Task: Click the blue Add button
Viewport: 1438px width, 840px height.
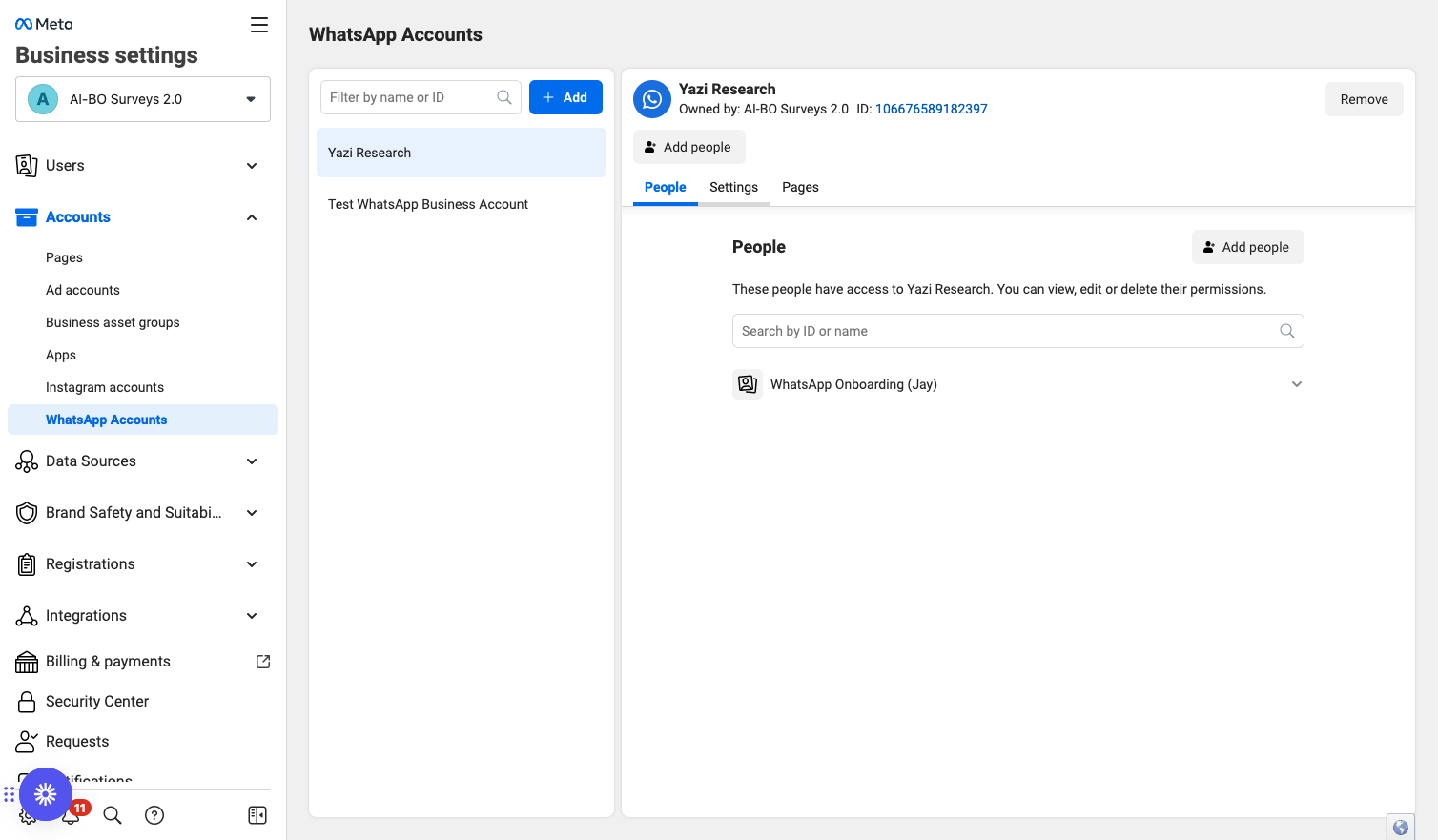Action: tap(565, 97)
